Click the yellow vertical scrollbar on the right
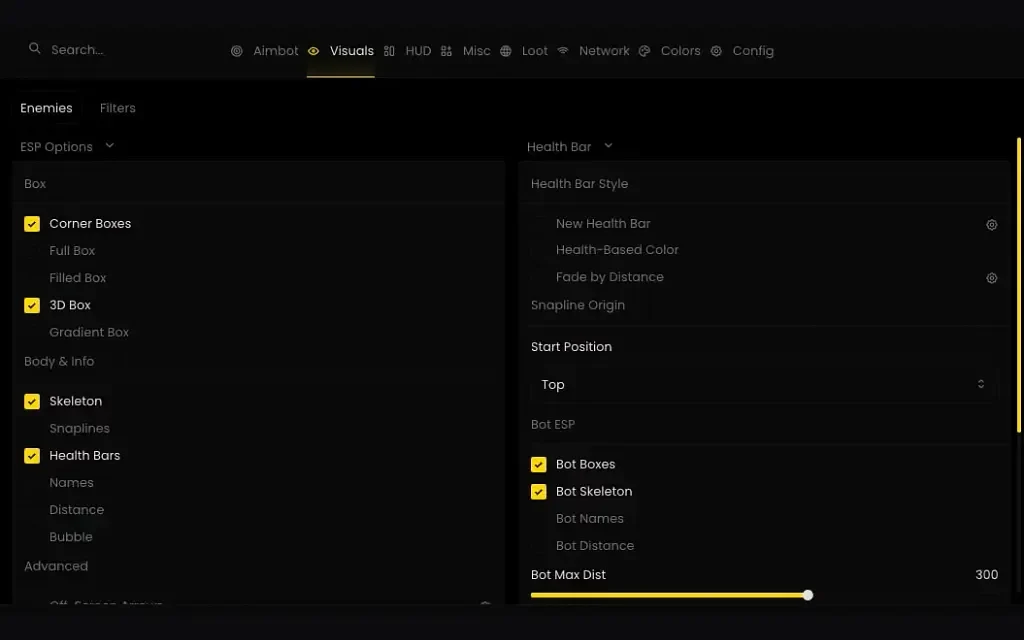The image size is (1024, 640). 1019,285
